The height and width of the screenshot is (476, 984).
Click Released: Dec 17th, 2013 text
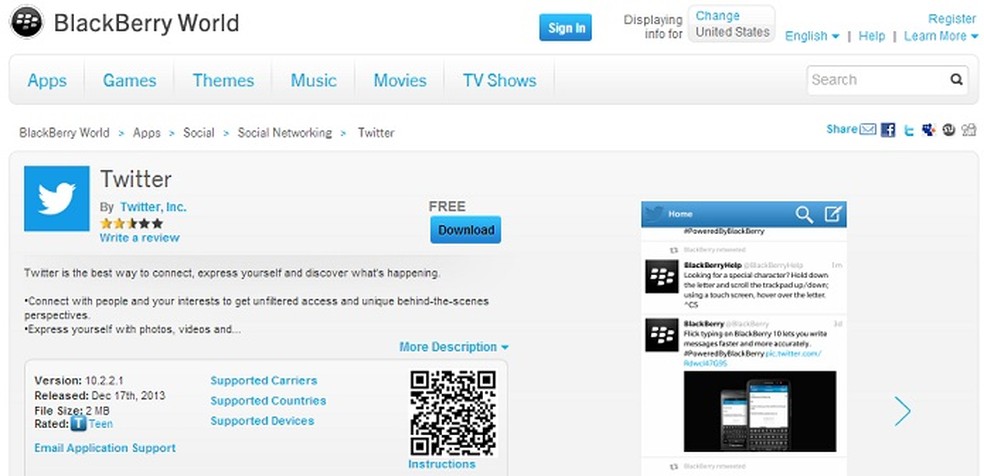[x=100, y=396]
